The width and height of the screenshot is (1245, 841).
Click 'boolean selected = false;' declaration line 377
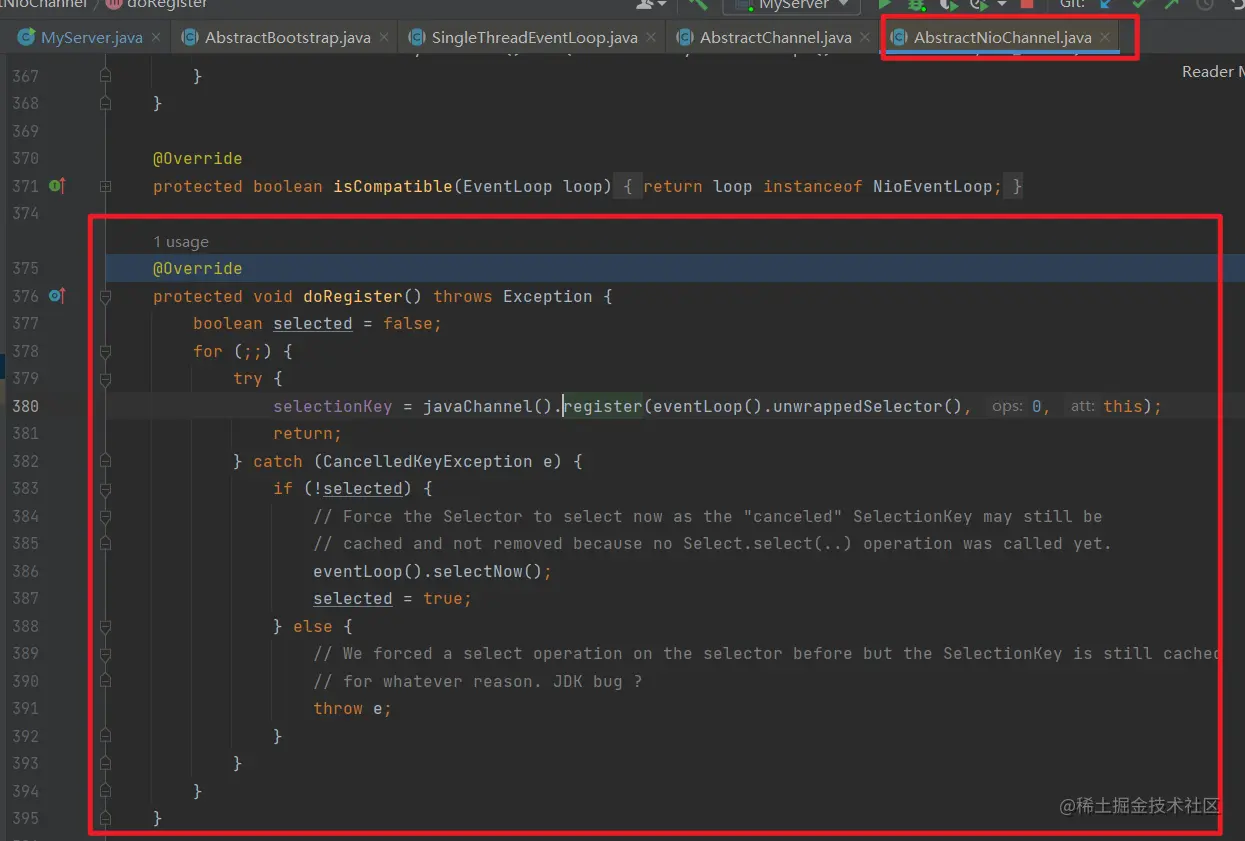point(318,323)
